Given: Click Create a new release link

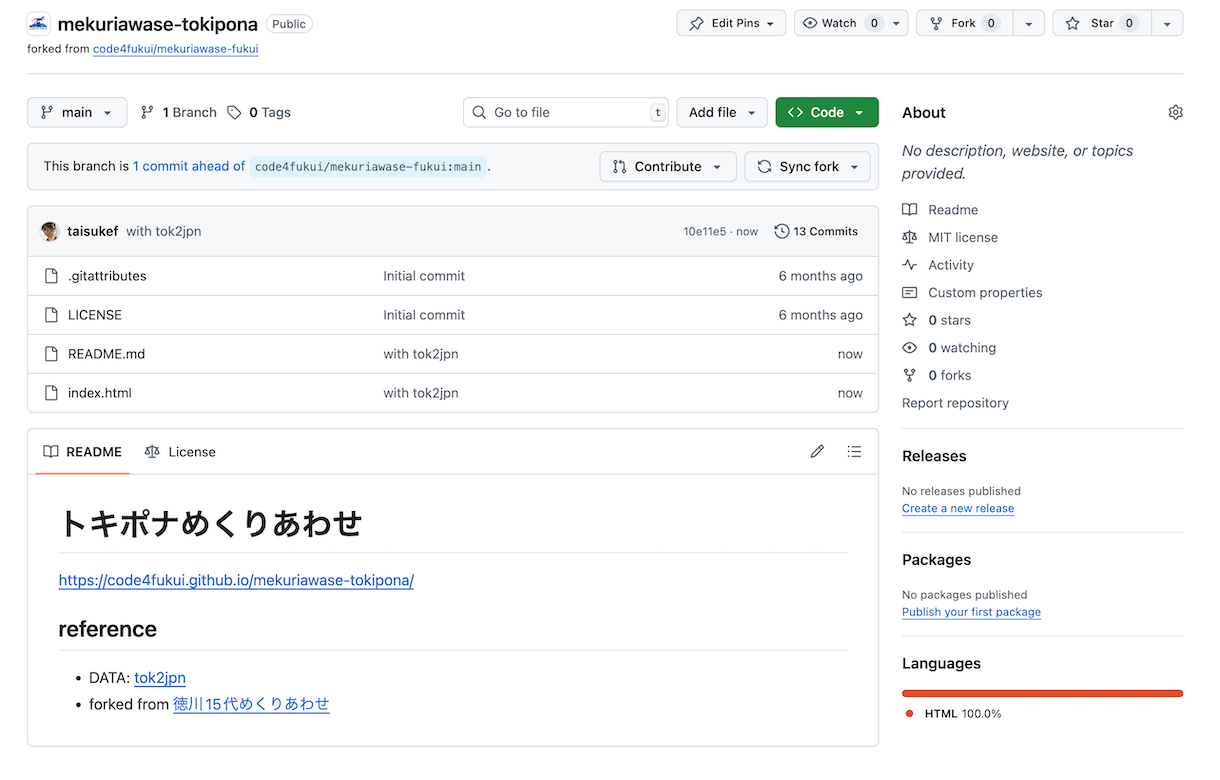Looking at the screenshot, I should (x=958, y=509).
